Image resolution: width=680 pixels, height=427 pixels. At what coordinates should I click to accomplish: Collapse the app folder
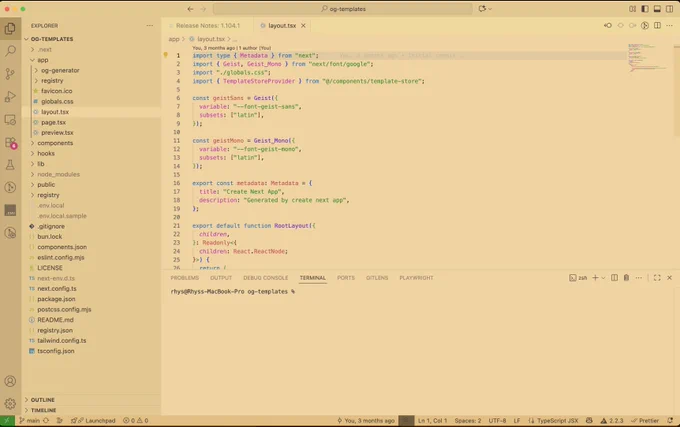42,60
